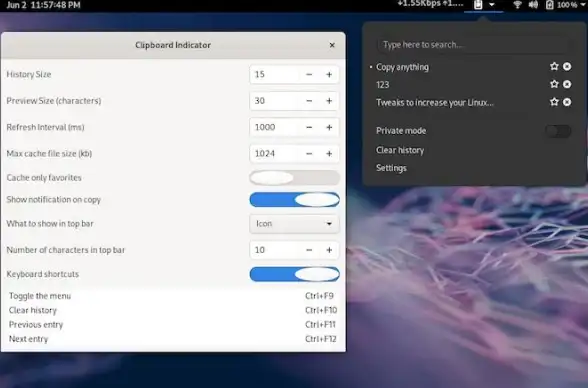Screen dimensions: 588x388
Task: Remove the '123' clipboard entry
Action: click(567, 84)
